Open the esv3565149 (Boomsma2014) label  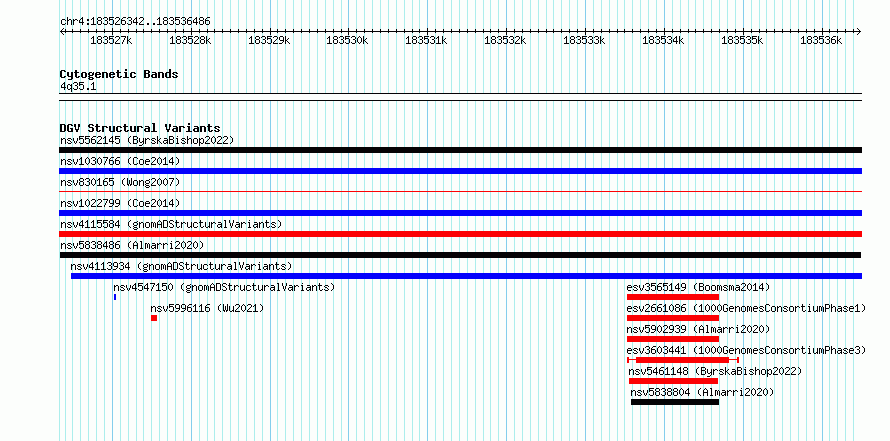[698, 287]
